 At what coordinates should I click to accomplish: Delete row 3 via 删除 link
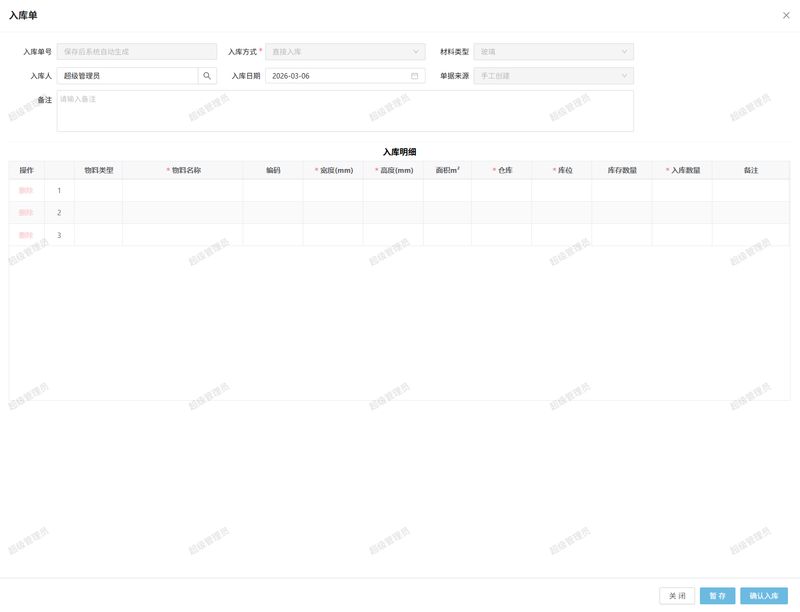point(26,235)
